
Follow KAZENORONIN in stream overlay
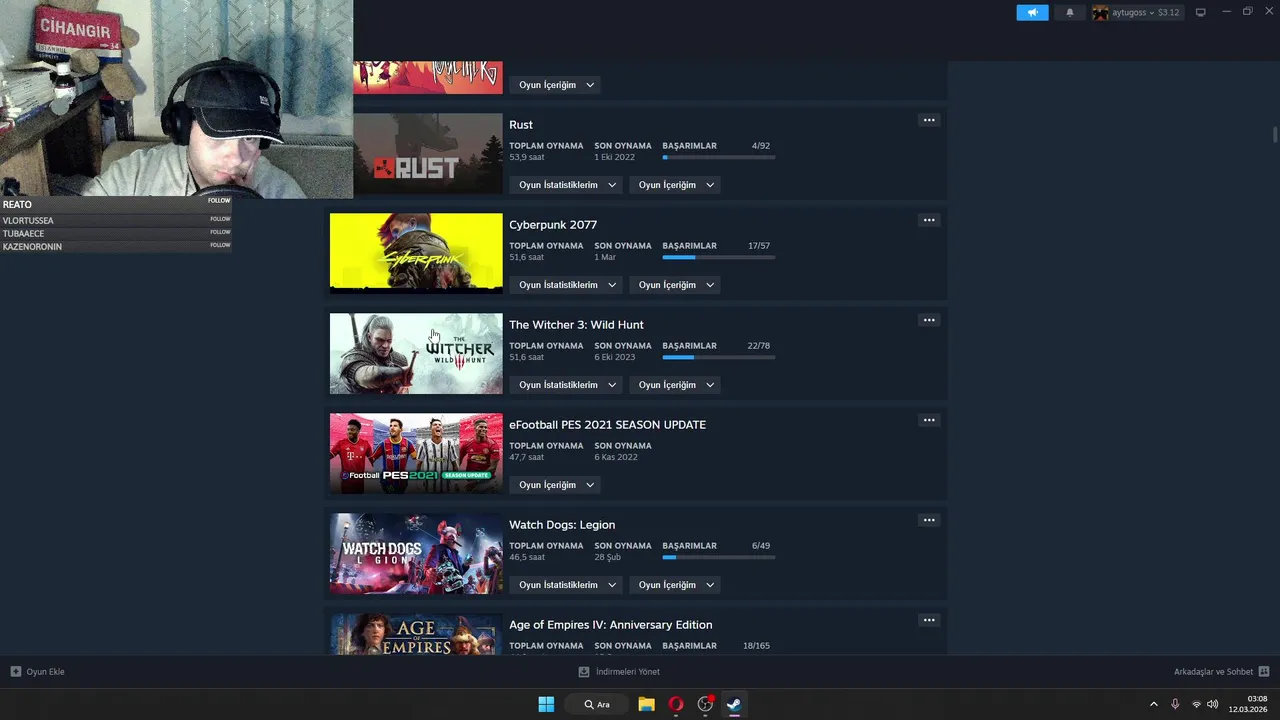click(x=220, y=245)
